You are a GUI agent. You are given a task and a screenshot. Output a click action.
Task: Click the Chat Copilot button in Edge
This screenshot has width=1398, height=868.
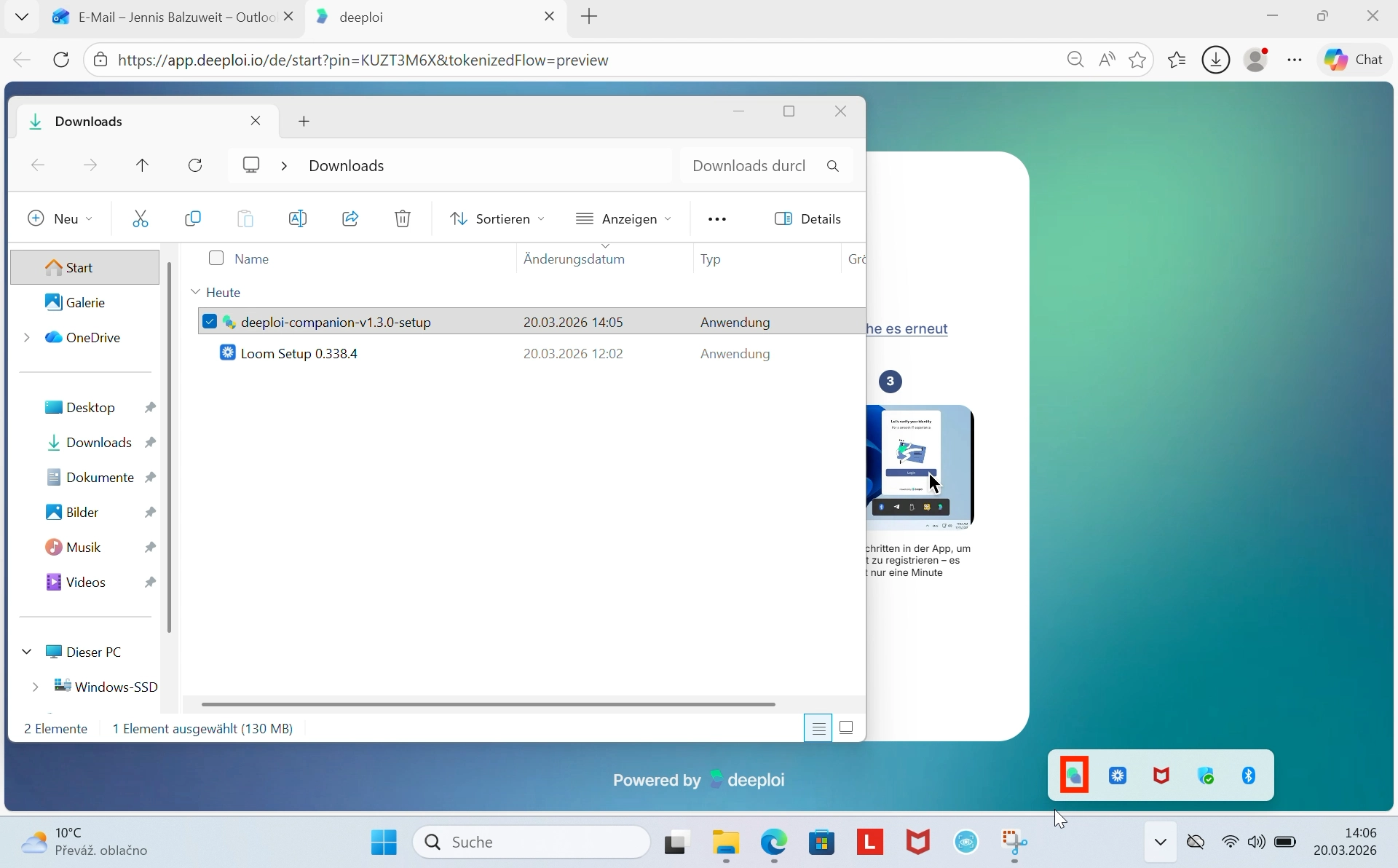1355,60
